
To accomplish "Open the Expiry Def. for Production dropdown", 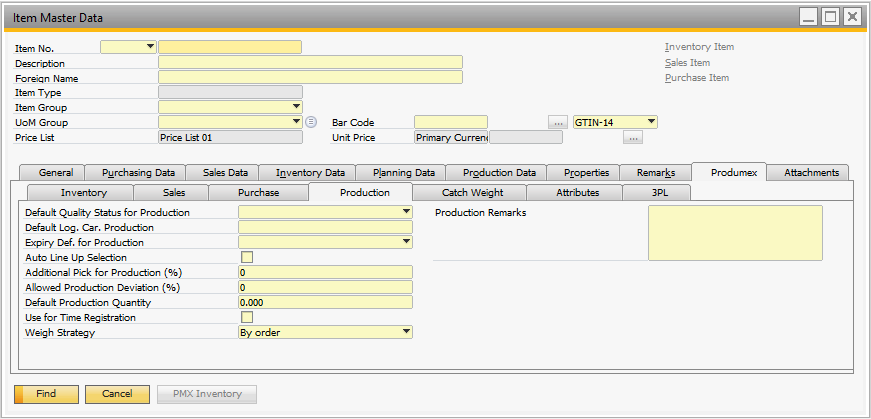I will click(406, 242).
